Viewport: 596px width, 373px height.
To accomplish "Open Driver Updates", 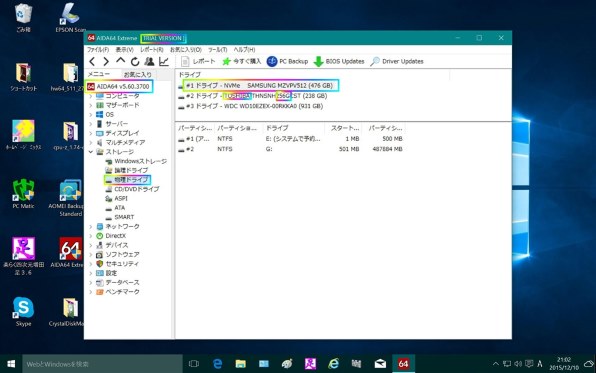I will point(397,61).
